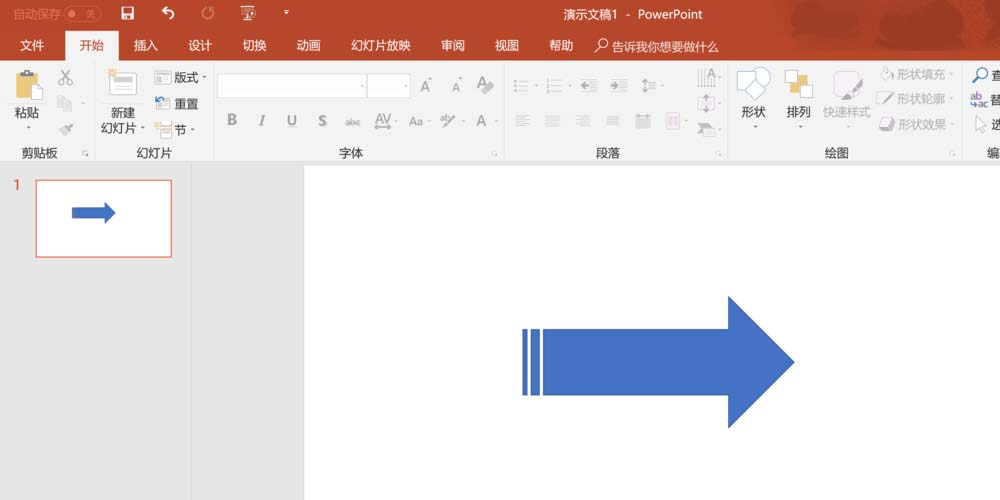Screen dimensions: 1000x500
Task: Click the Format Painter brush icon
Action: coord(66,129)
